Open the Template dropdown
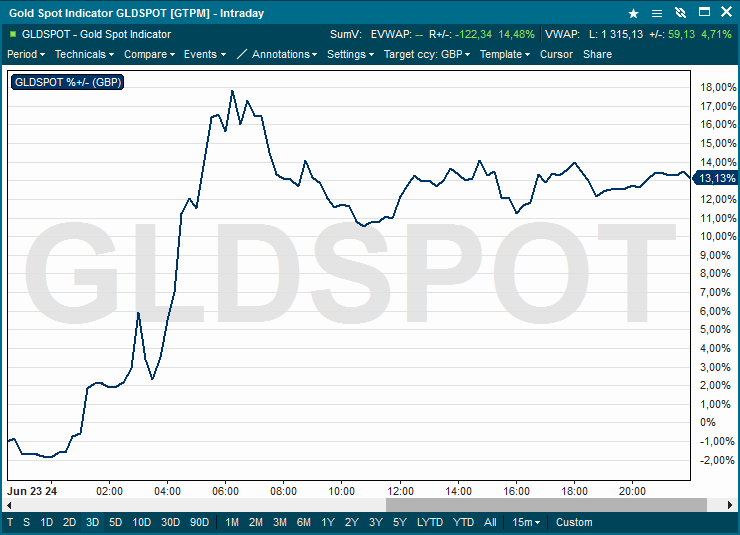This screenshot has height=535, width=740. [x=505, y=54]
